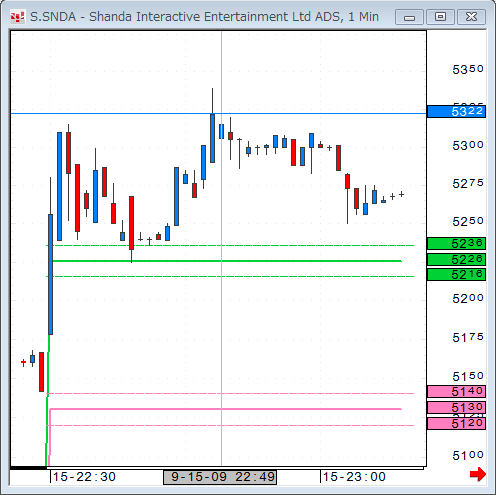
Task: Close the S.SNDA chart window
Action: [x=471, y=17]
